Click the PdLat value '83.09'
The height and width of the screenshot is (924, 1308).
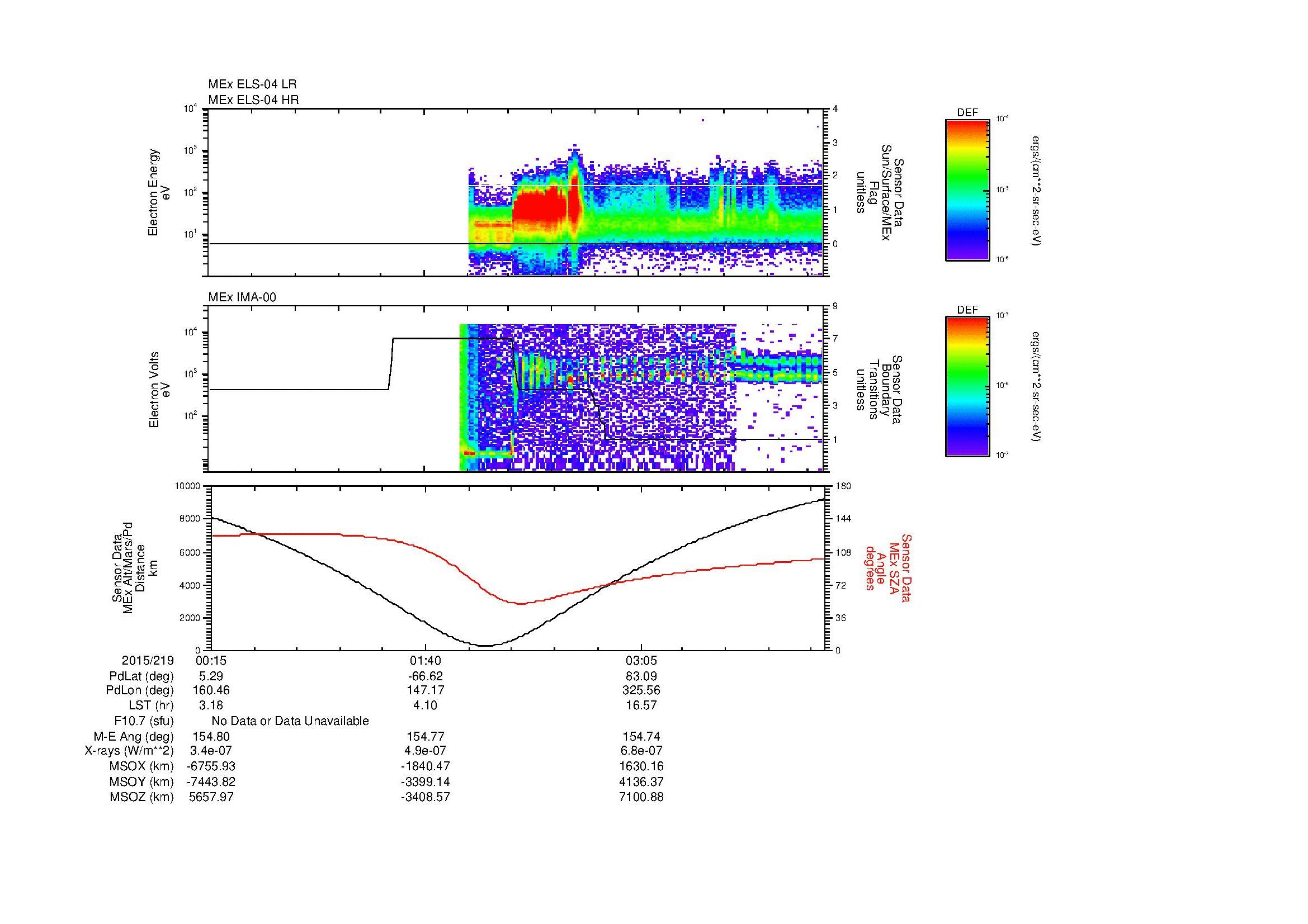641,676
